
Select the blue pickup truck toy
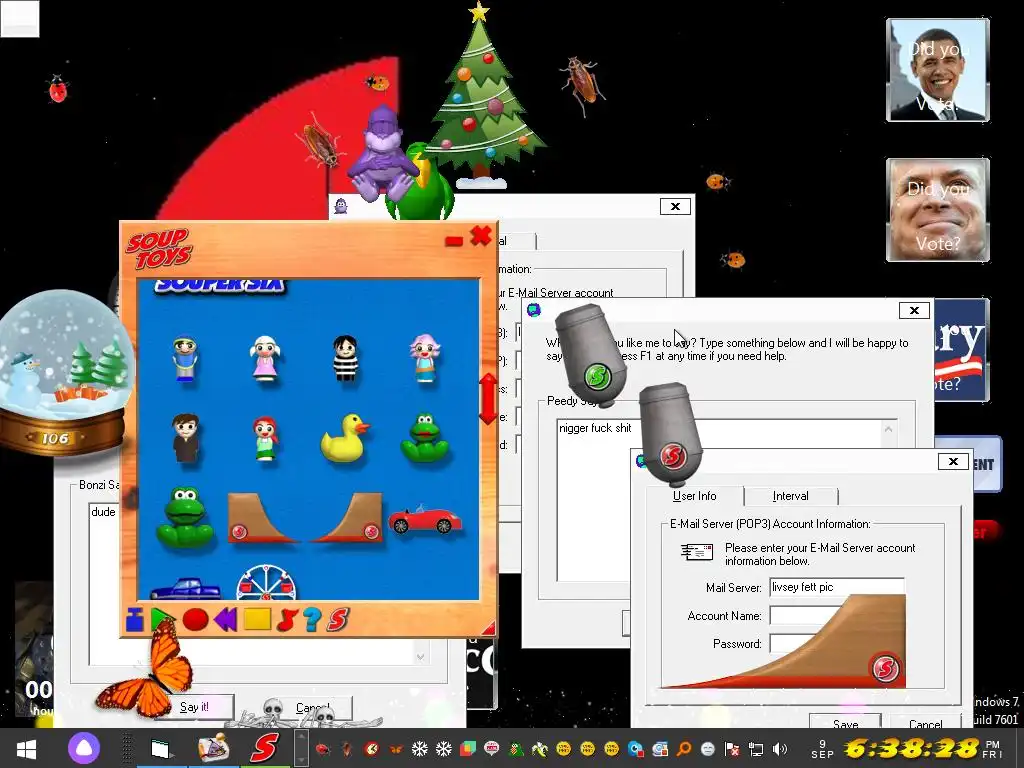(186, 588)
